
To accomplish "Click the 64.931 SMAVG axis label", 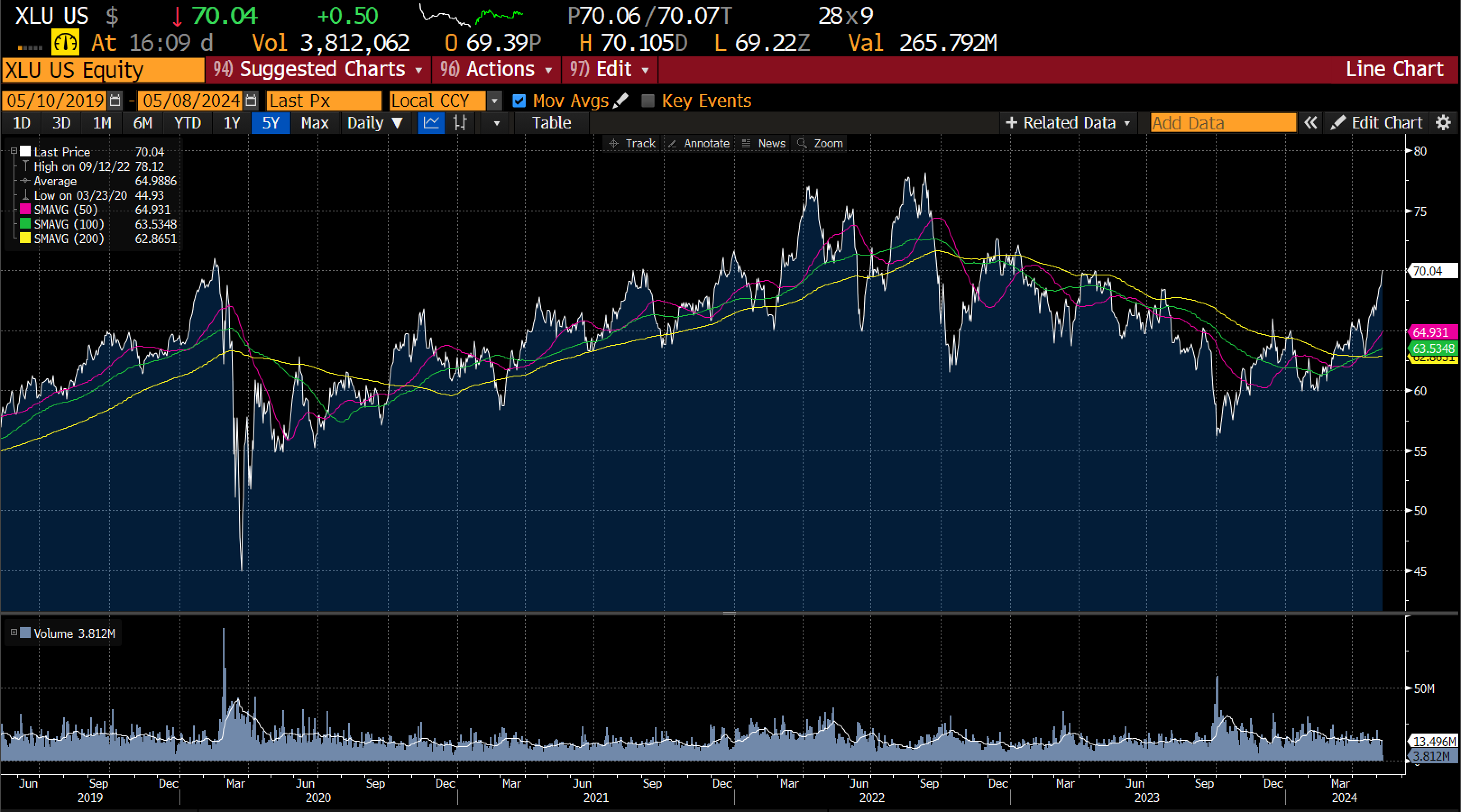I will (x=1433, y=332).
